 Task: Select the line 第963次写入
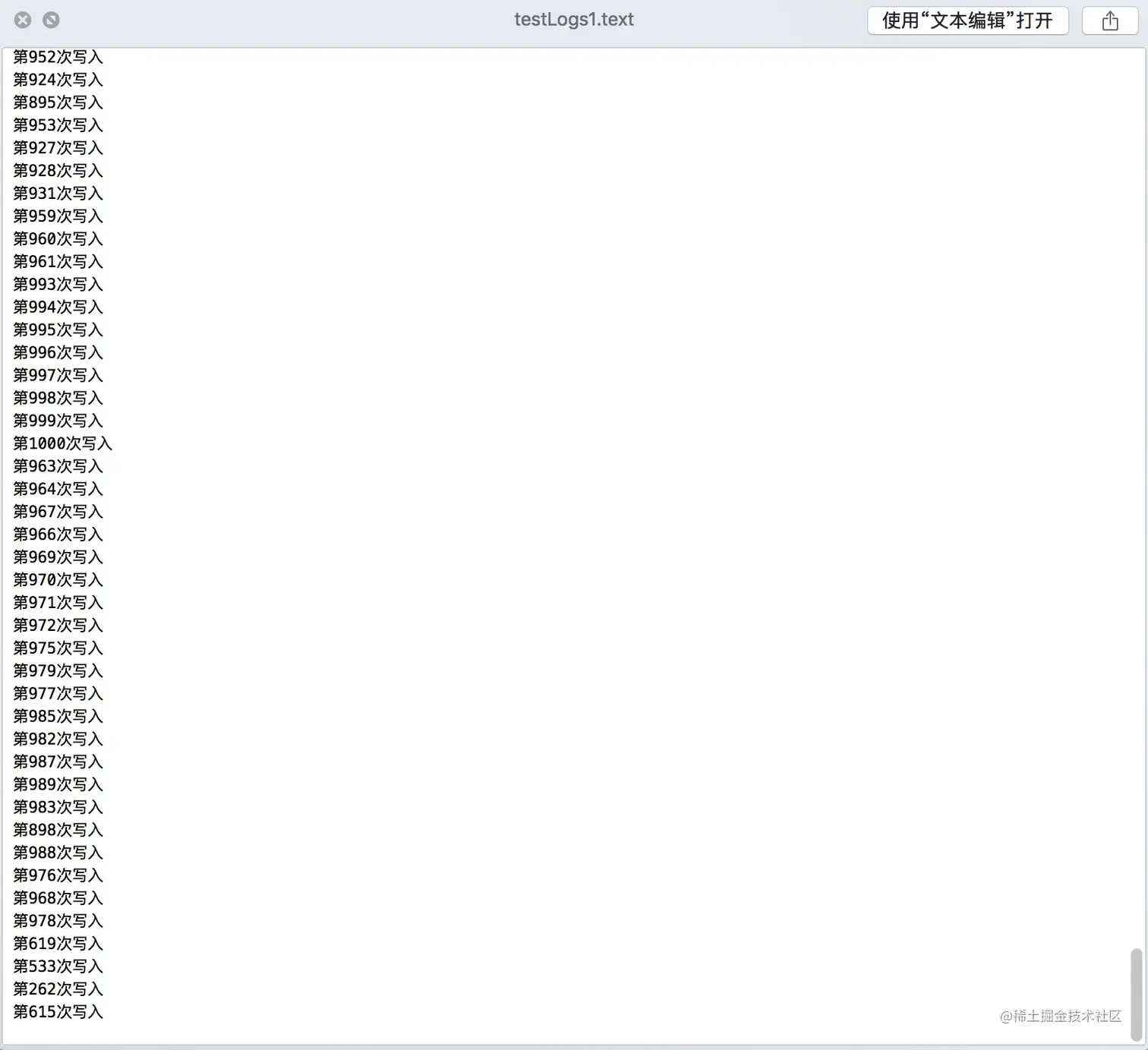tap(58, 467)
